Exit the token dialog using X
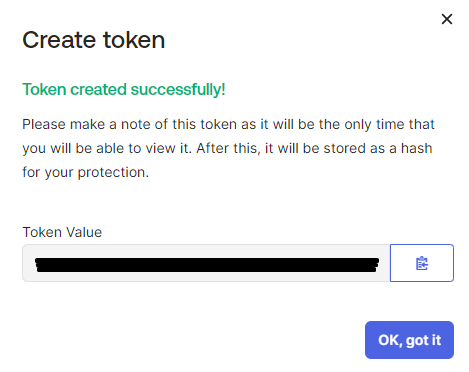The image size is (469, 372). click(447, 19)
